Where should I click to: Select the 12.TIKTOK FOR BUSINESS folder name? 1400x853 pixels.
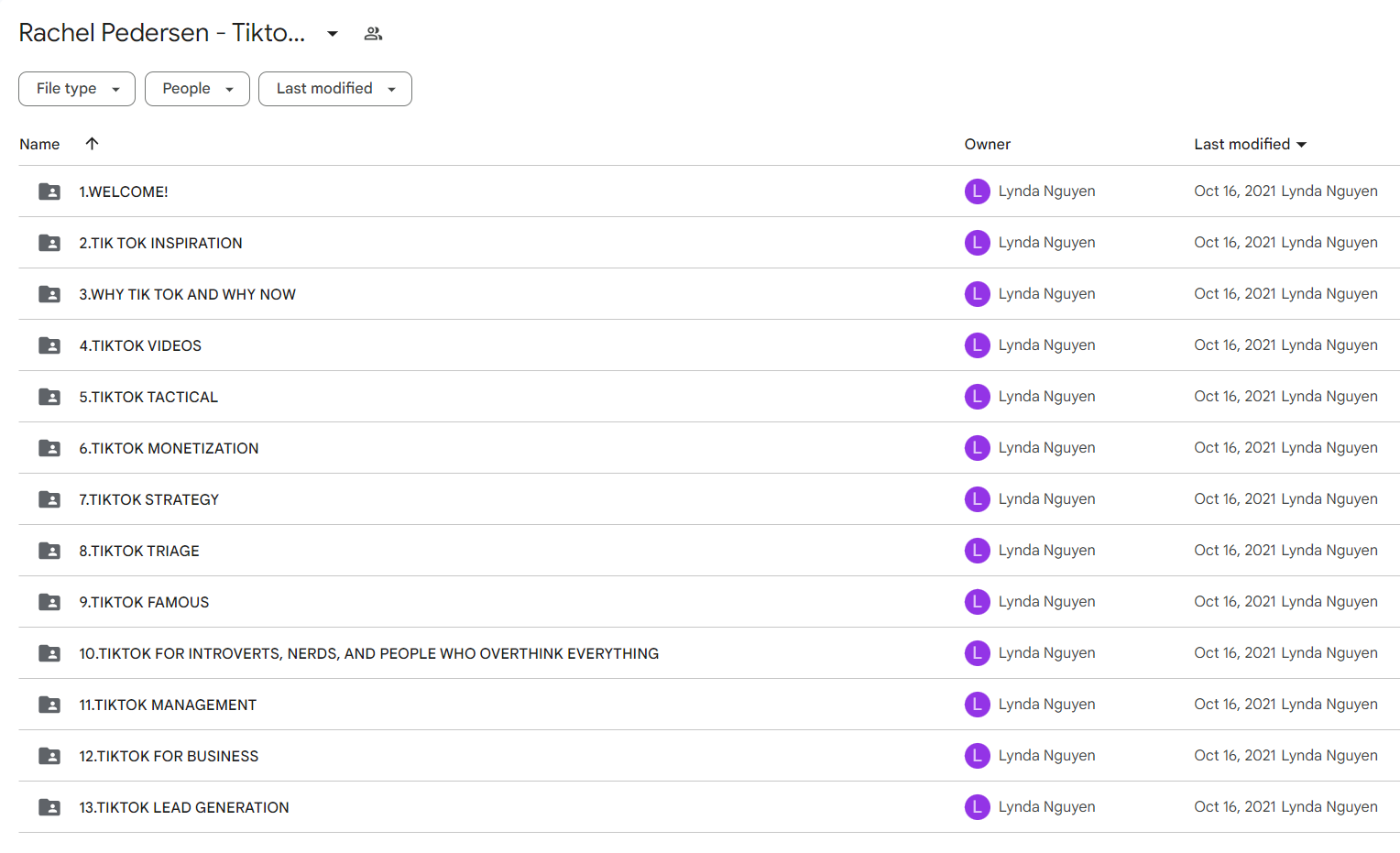tap(169, 756)
